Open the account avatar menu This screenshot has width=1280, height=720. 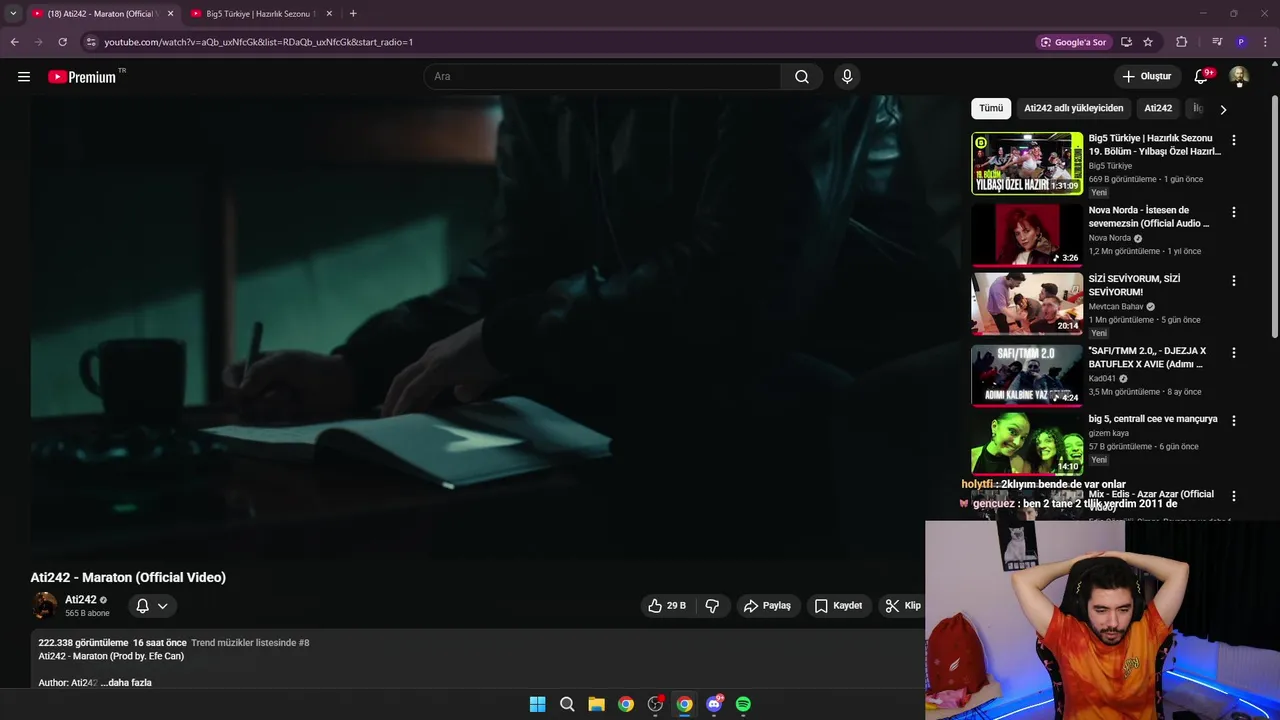point(1239,76)
